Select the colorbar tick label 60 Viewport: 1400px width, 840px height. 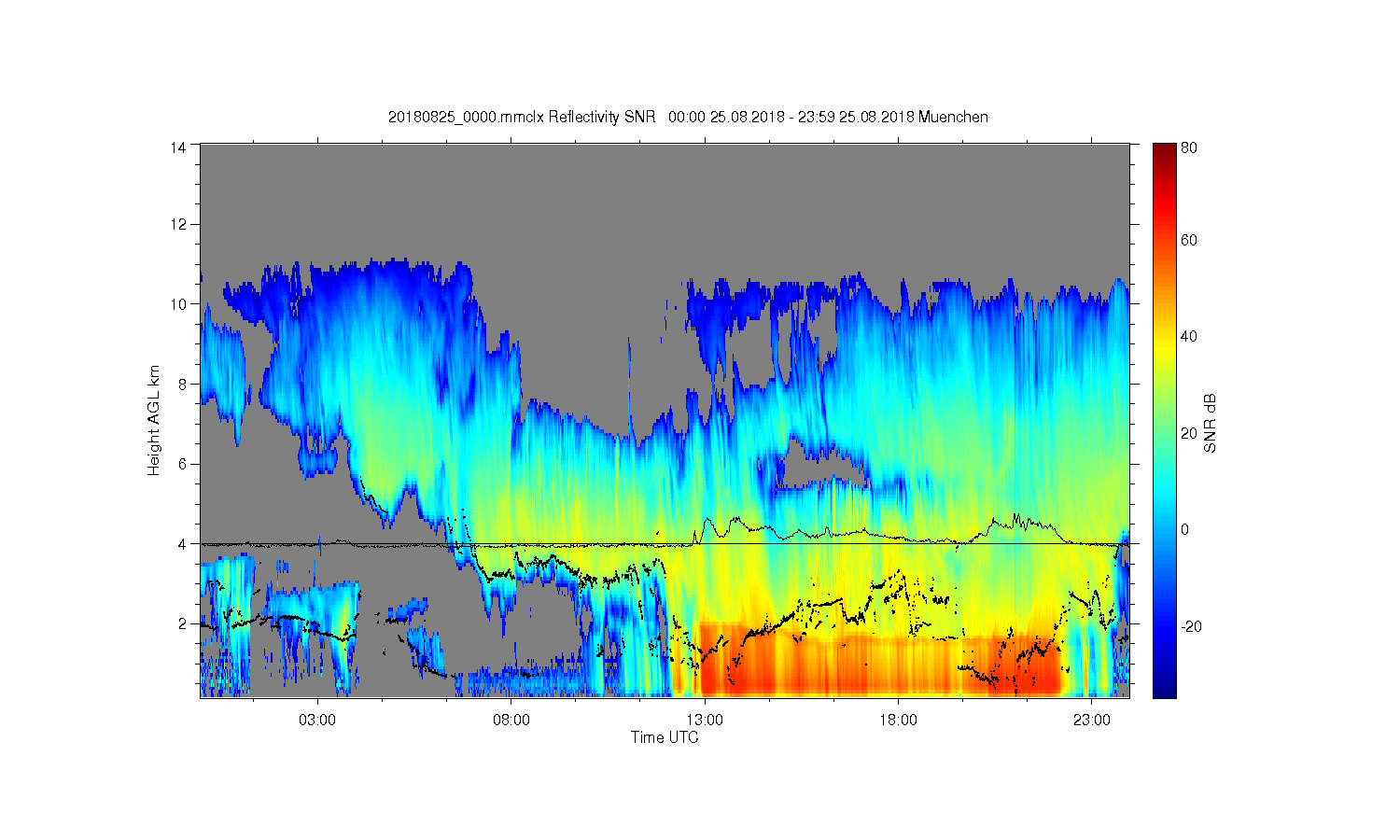click(1189, 241)
